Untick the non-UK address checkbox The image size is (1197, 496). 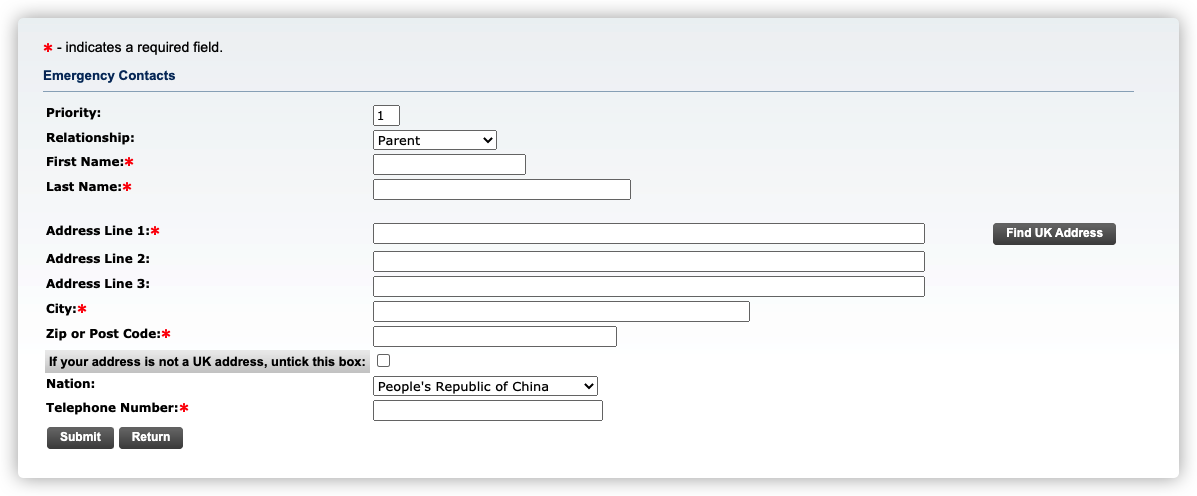click(x=383, y=361)
